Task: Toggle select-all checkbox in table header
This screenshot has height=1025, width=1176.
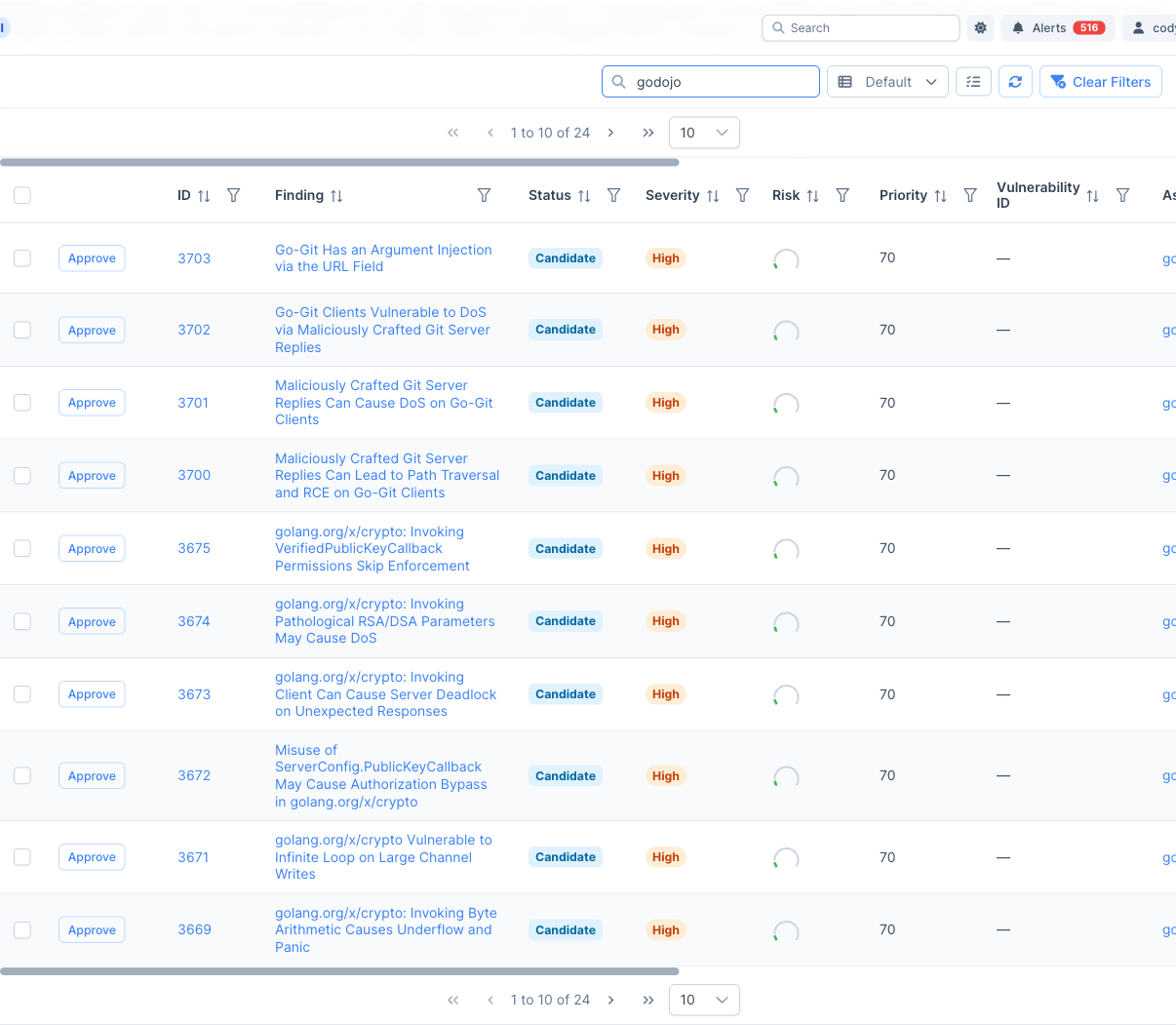Action: [22, 195]
